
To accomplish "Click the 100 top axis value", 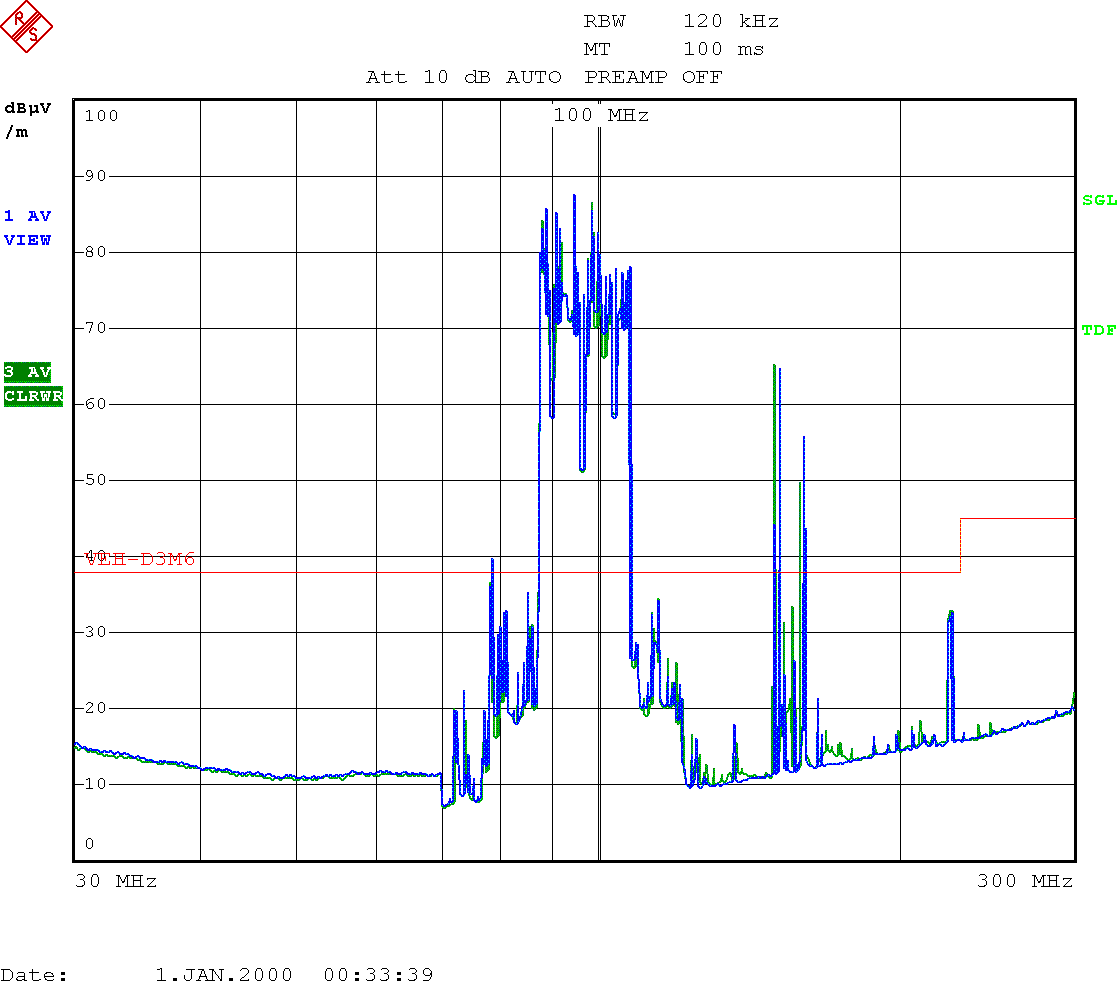I will (x=101, y=116).
